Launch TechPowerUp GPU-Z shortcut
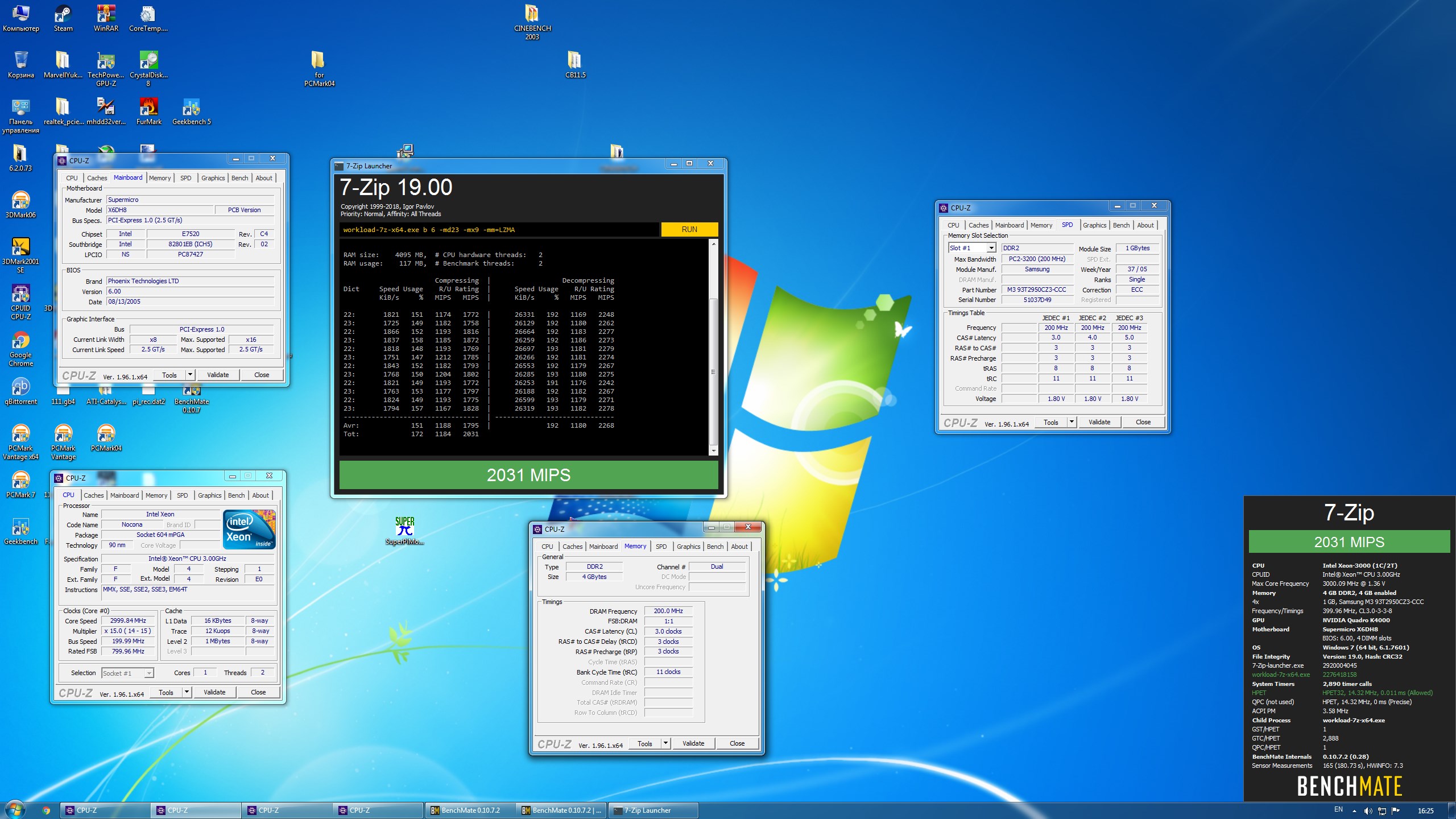The image size is (1456, 819). pyautogui.click(x=106, y=69)
